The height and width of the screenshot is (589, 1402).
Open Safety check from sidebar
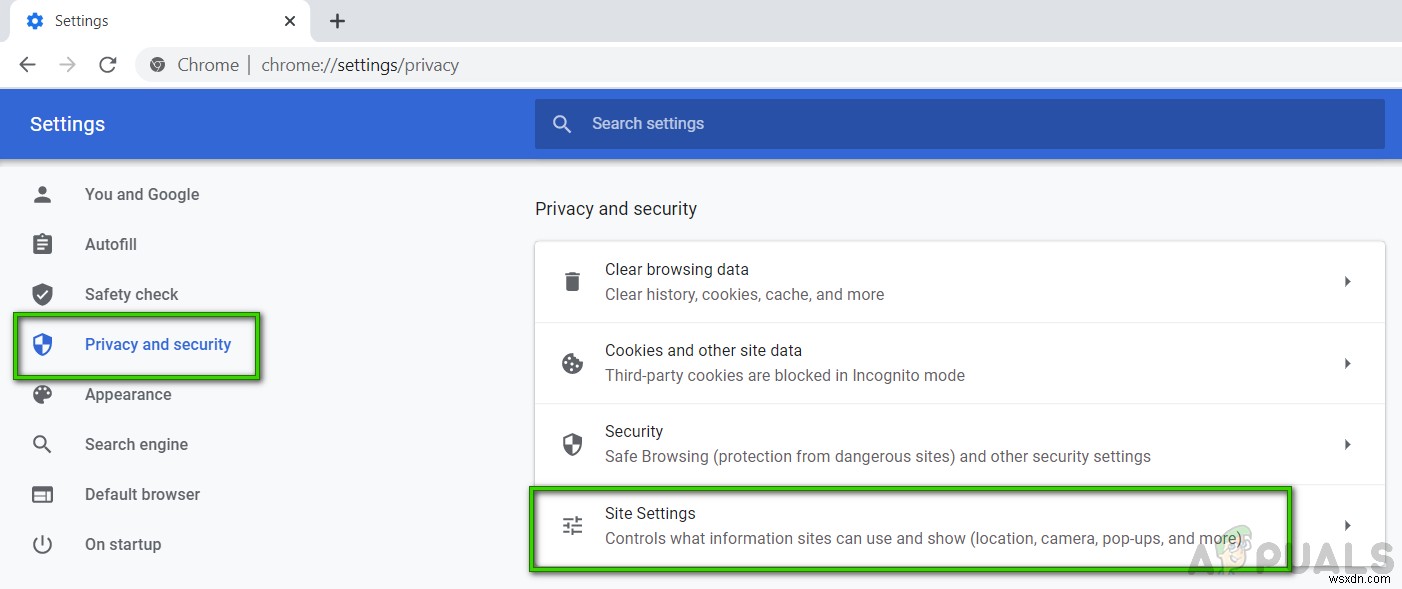(131, 295)
